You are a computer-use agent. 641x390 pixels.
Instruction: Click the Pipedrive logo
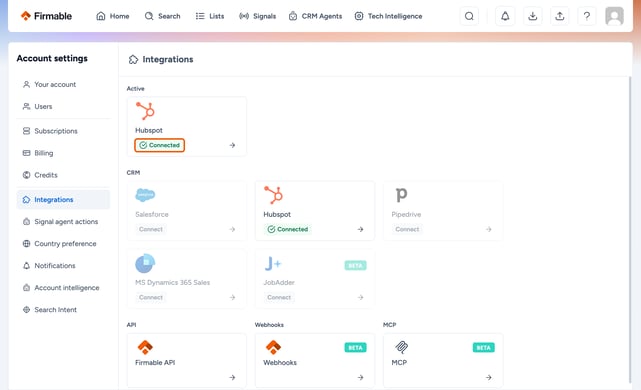click(x=401, y=195)
